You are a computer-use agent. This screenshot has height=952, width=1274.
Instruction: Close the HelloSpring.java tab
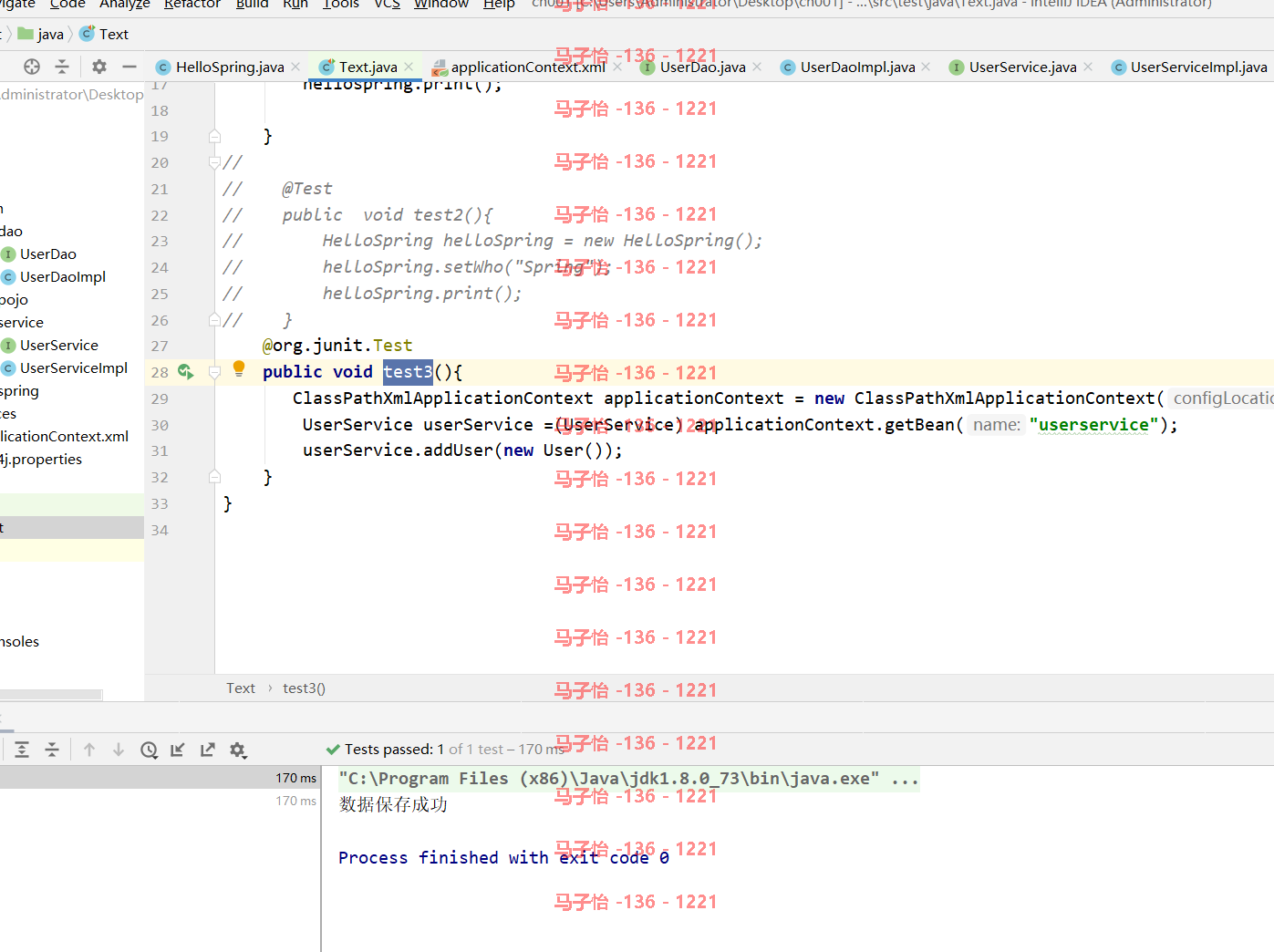295,67
